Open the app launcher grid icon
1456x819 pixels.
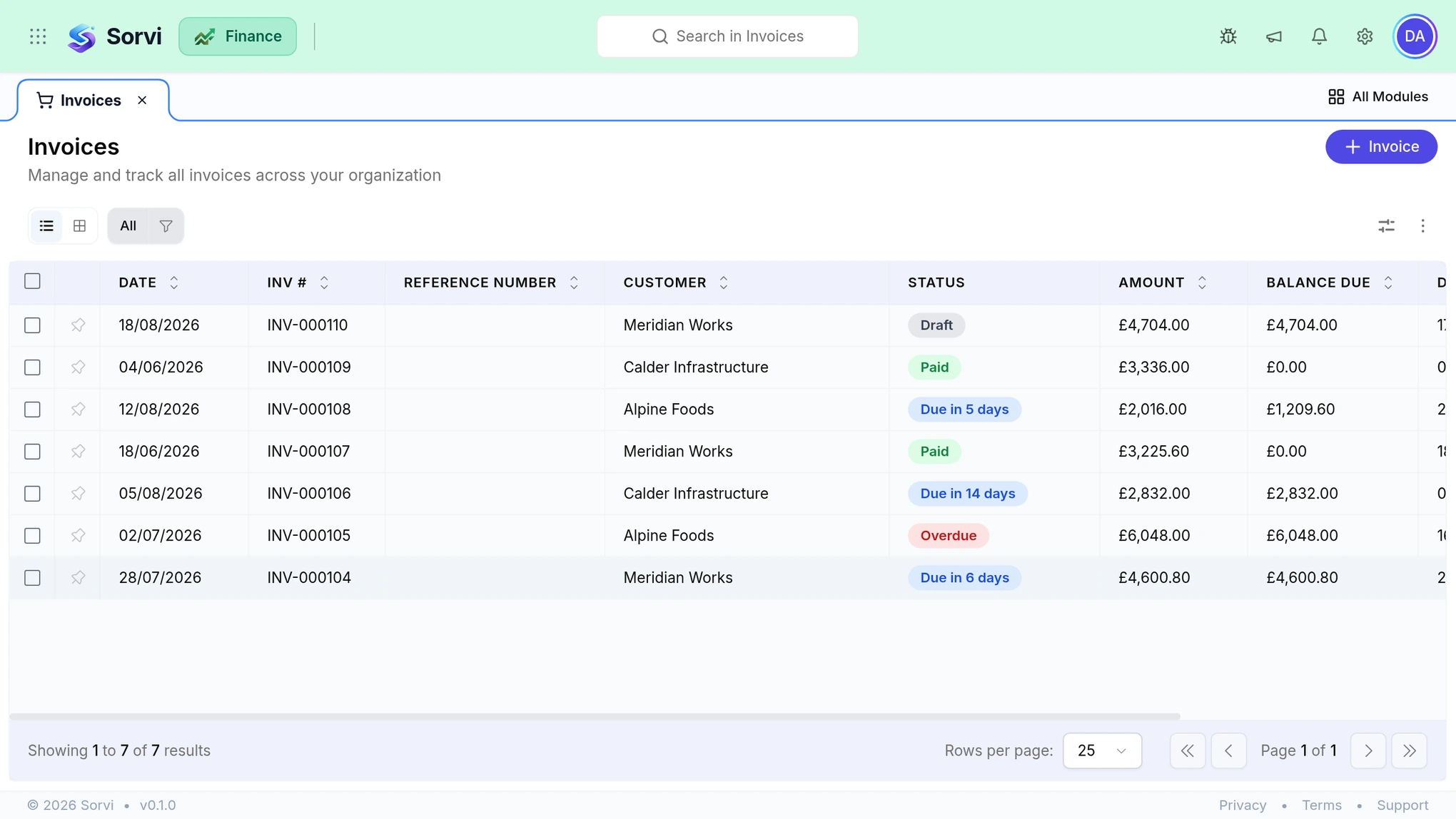38,36
